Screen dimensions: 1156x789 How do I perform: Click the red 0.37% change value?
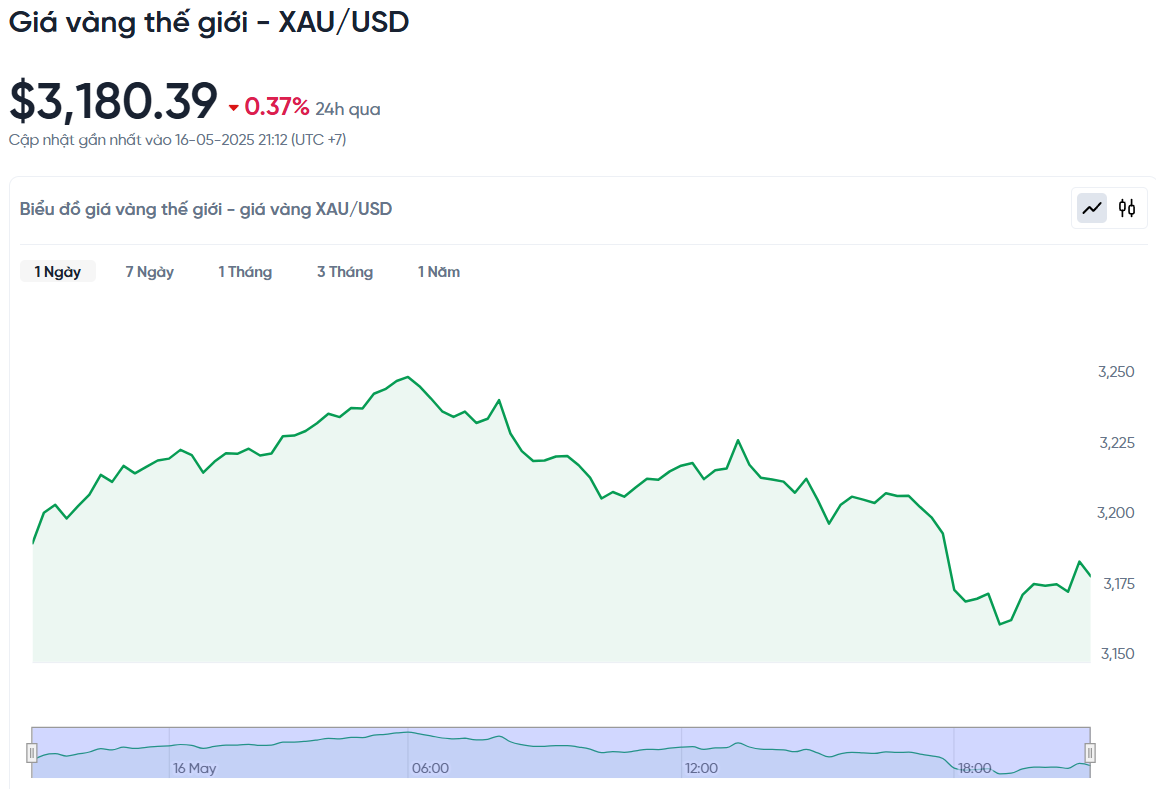276,107
